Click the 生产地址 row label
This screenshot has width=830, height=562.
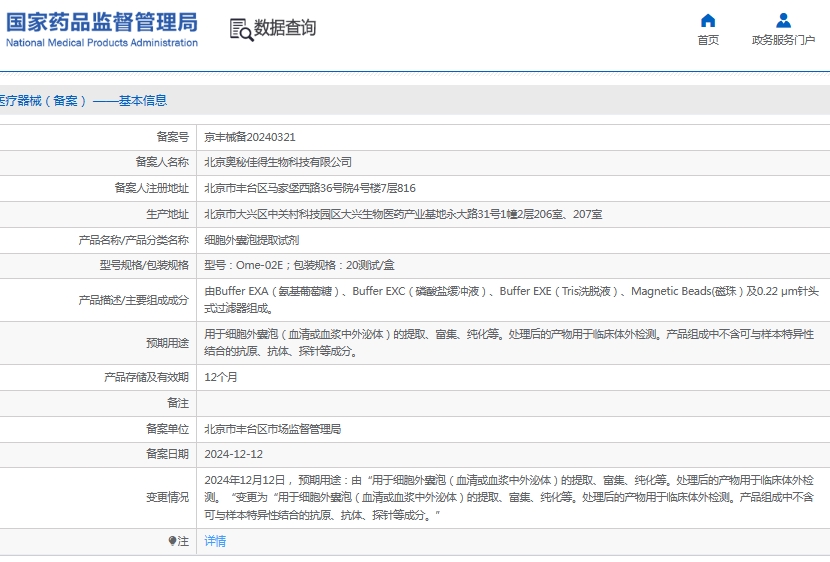pos(167,214)
